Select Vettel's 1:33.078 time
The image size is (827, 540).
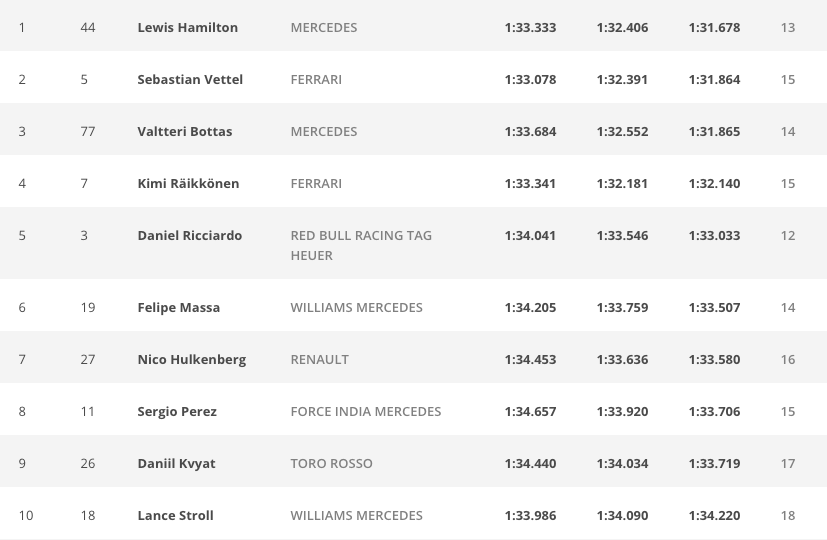click(530, 80)
